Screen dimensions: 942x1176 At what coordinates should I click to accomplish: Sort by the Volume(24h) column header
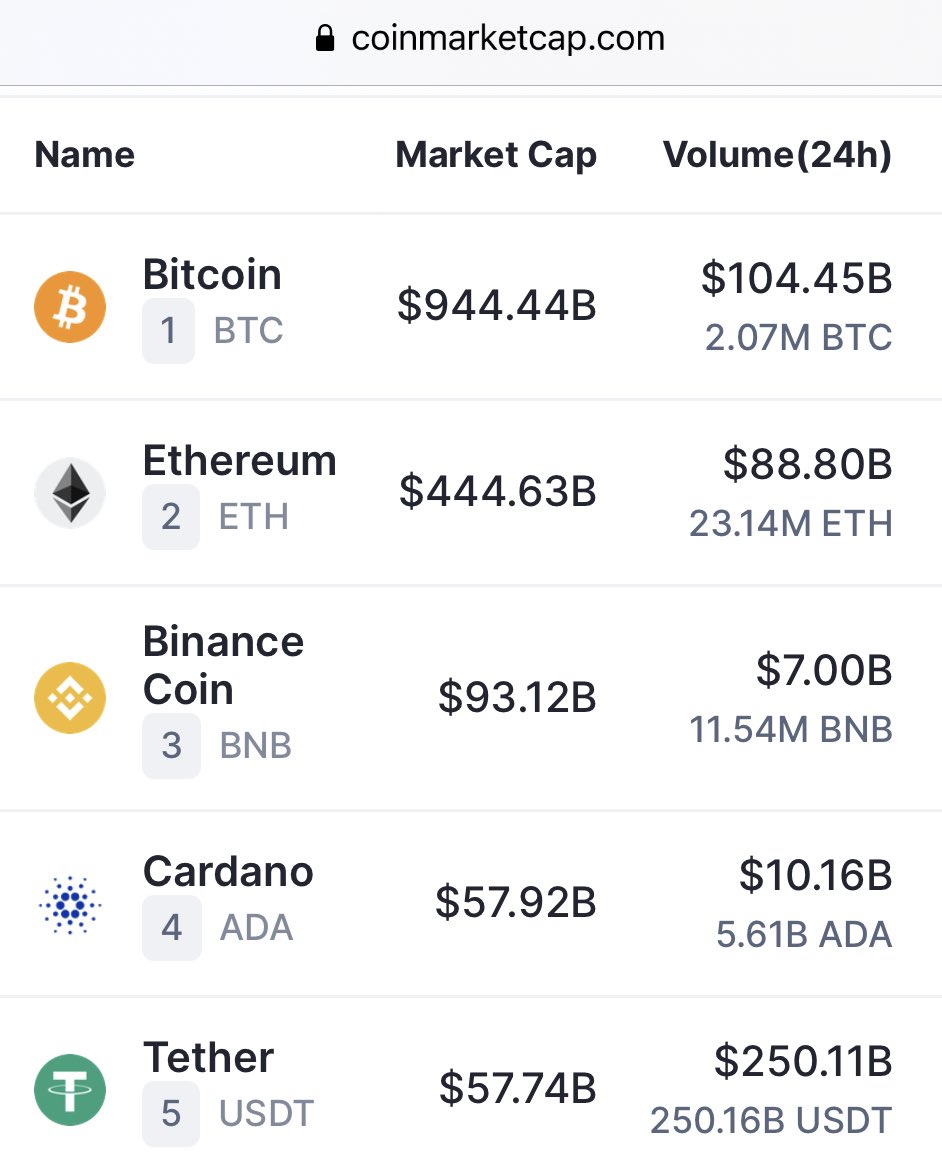(x=778, y=154)
